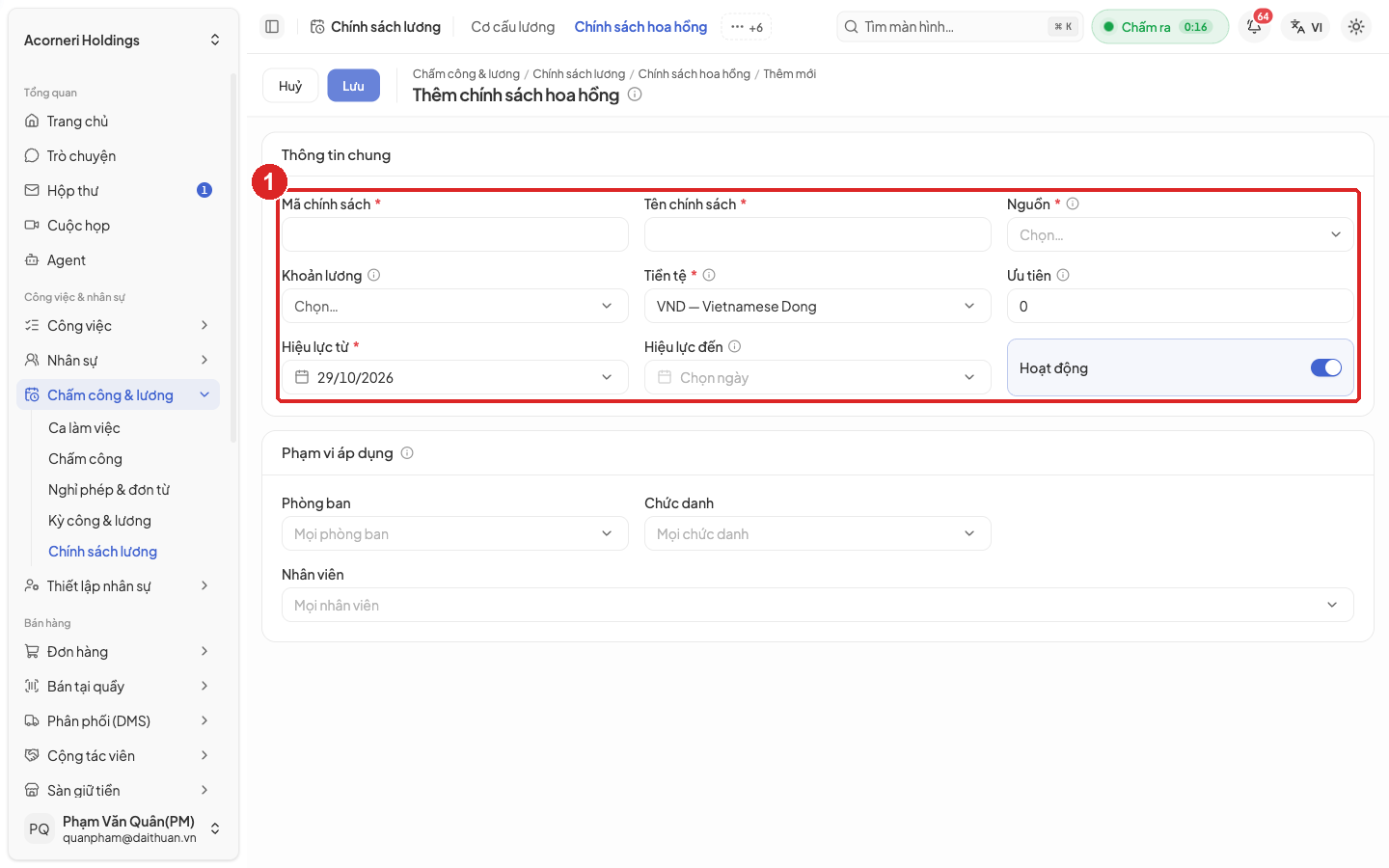Click the Lưu save button

point(353,86)
